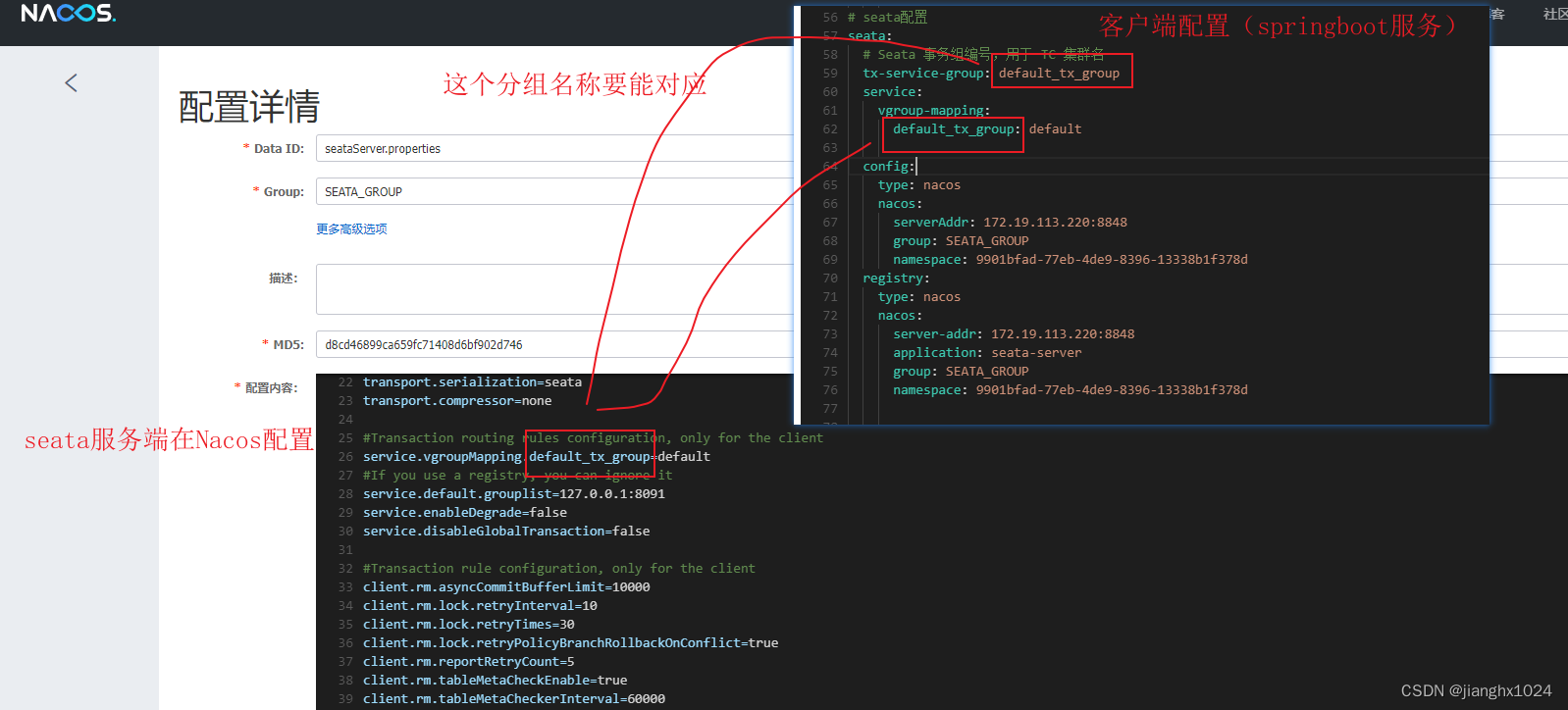Click the service.vgroupMapping.default_tx_group line
This screenshot has width=1568, height=710.
tap(537, 457)
